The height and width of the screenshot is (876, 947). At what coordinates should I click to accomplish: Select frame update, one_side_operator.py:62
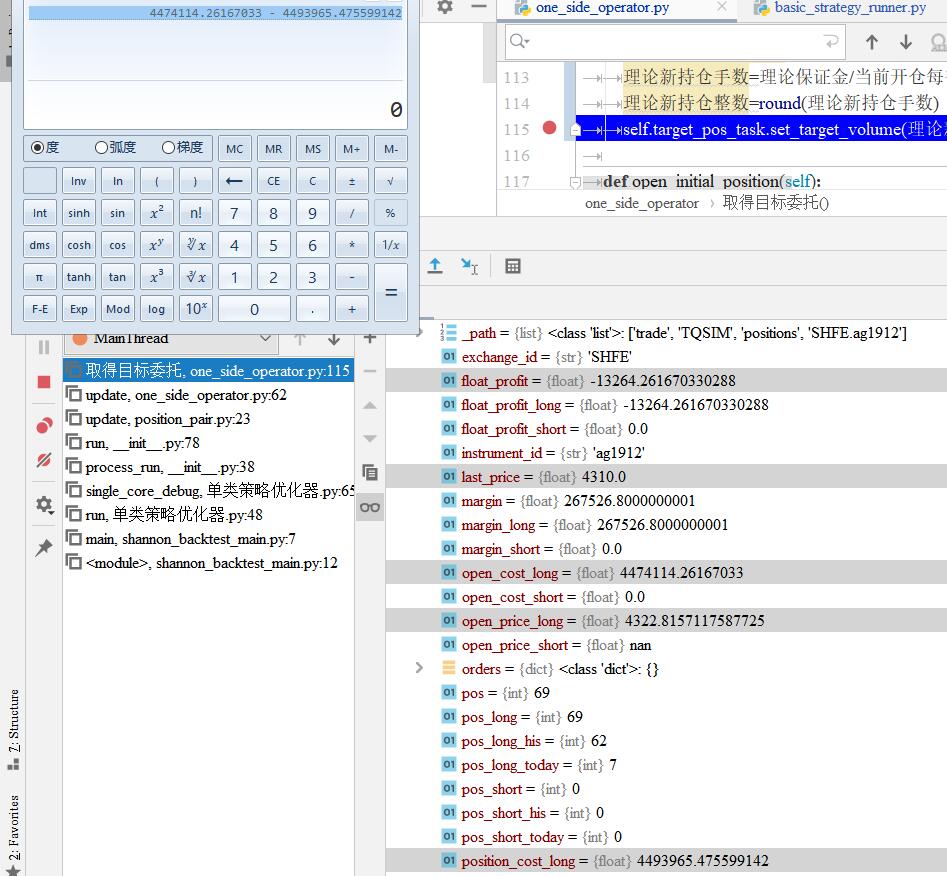pos(208,395)
